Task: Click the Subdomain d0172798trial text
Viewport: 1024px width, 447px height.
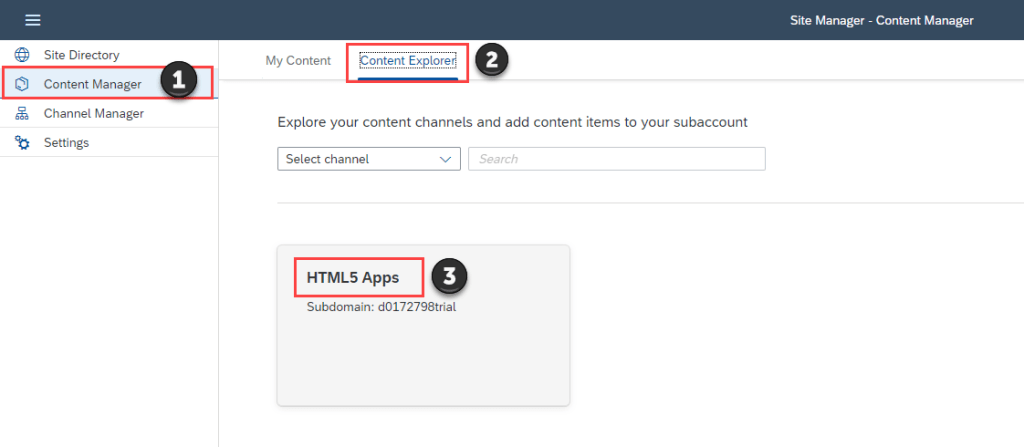Action: pyautogui.click(x=381, y=307)
